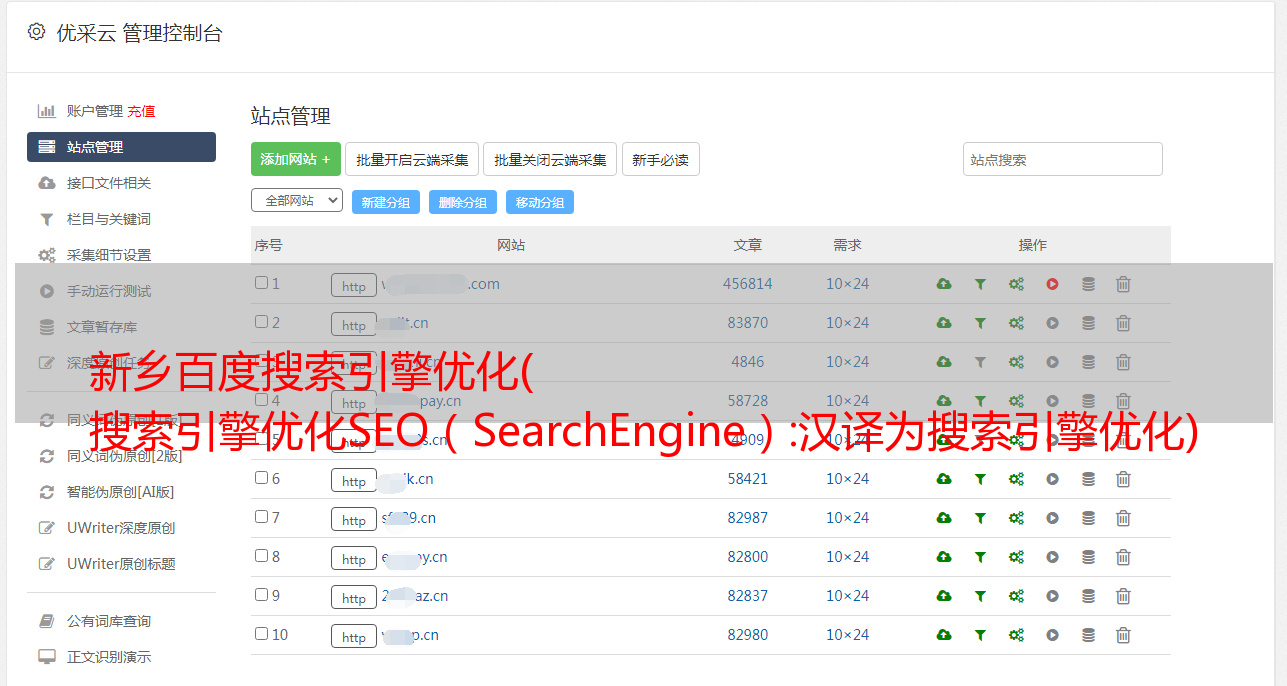Click the database icon in row 7
1287x686 pixels.
pos(1088,518)
